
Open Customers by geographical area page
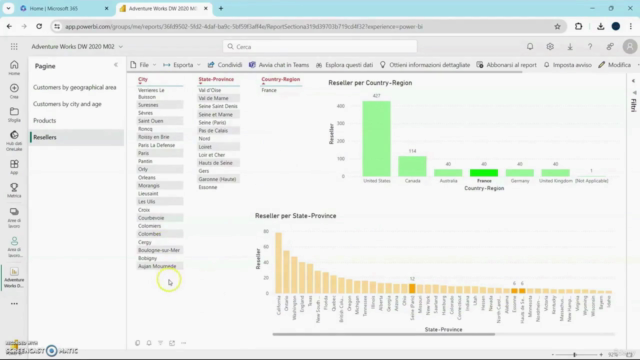click(75, 87)
